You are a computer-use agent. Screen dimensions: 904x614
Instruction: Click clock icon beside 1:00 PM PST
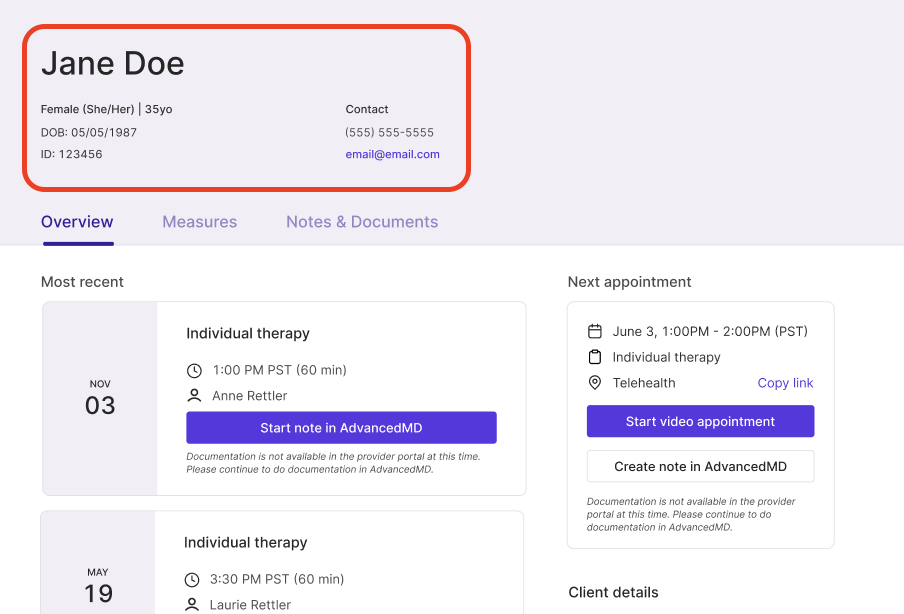(194, 371)
